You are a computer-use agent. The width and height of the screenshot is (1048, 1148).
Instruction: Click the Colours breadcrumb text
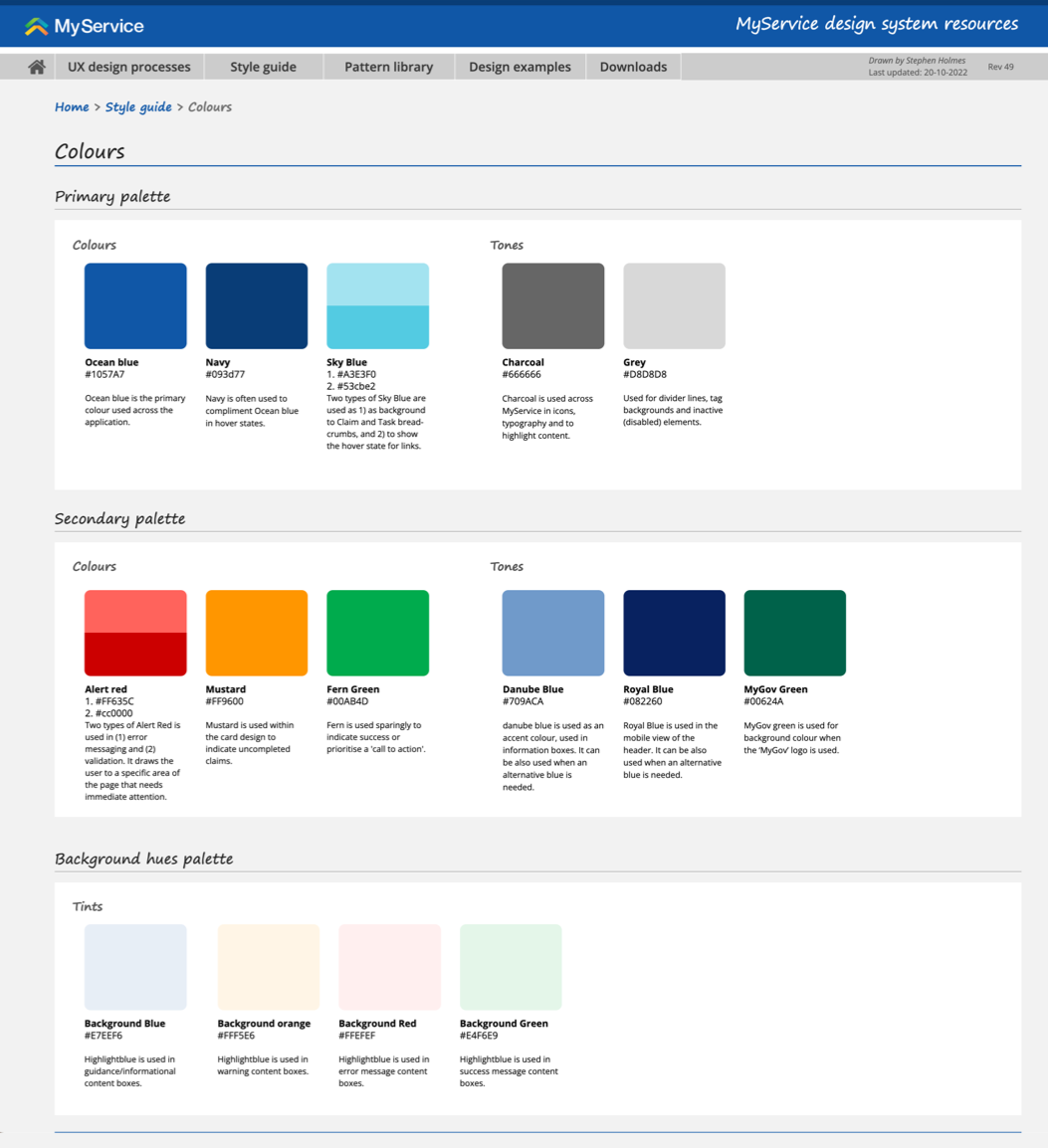210,106
